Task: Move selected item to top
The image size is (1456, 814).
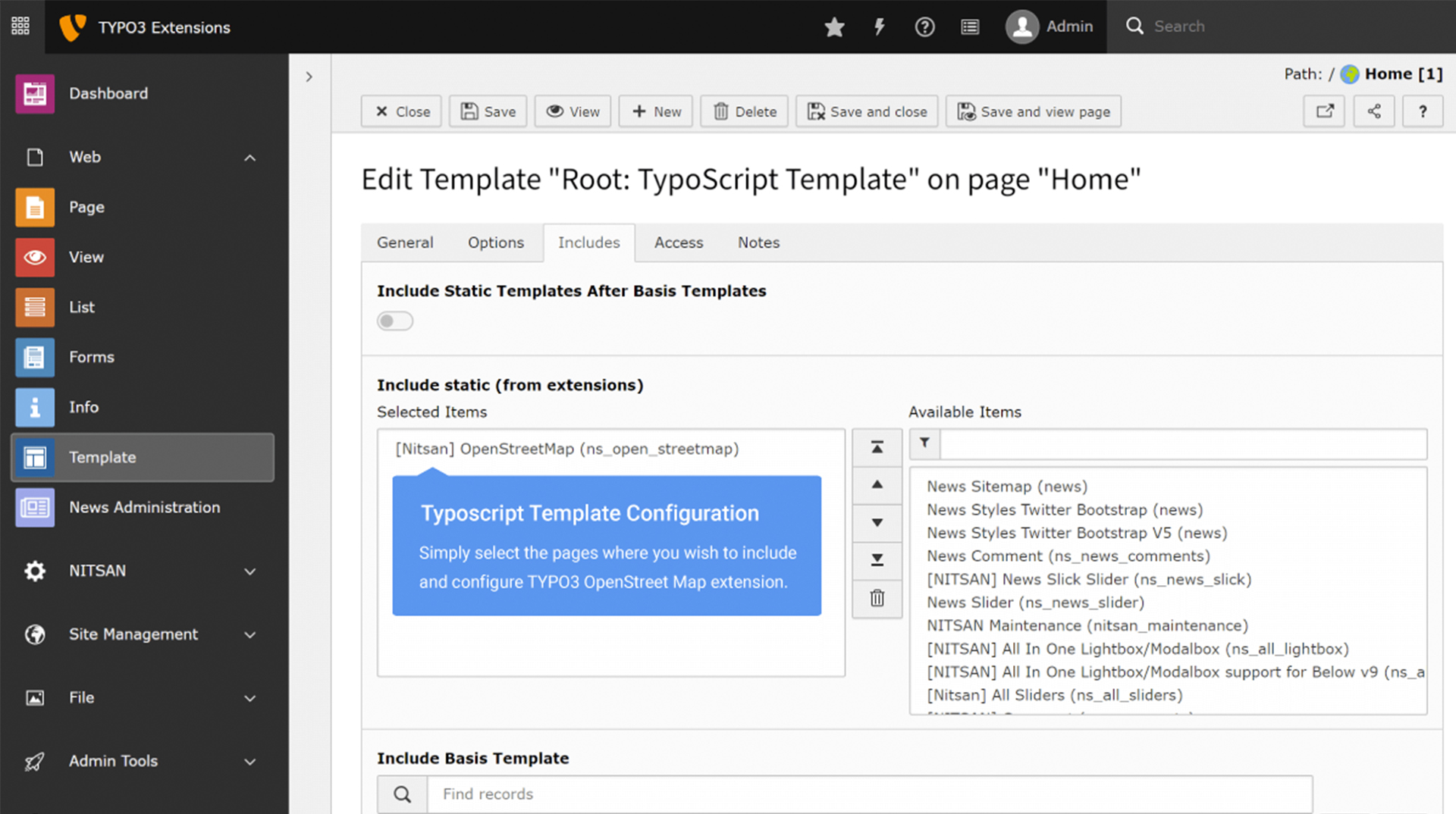Action: (x=877, y=447)
